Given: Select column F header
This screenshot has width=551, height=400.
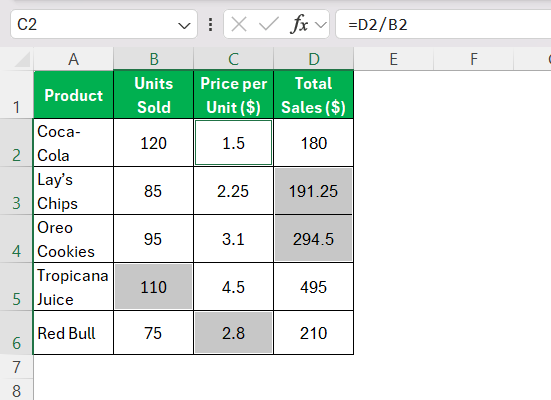Looking at the screenshot, I should (474, 59).
